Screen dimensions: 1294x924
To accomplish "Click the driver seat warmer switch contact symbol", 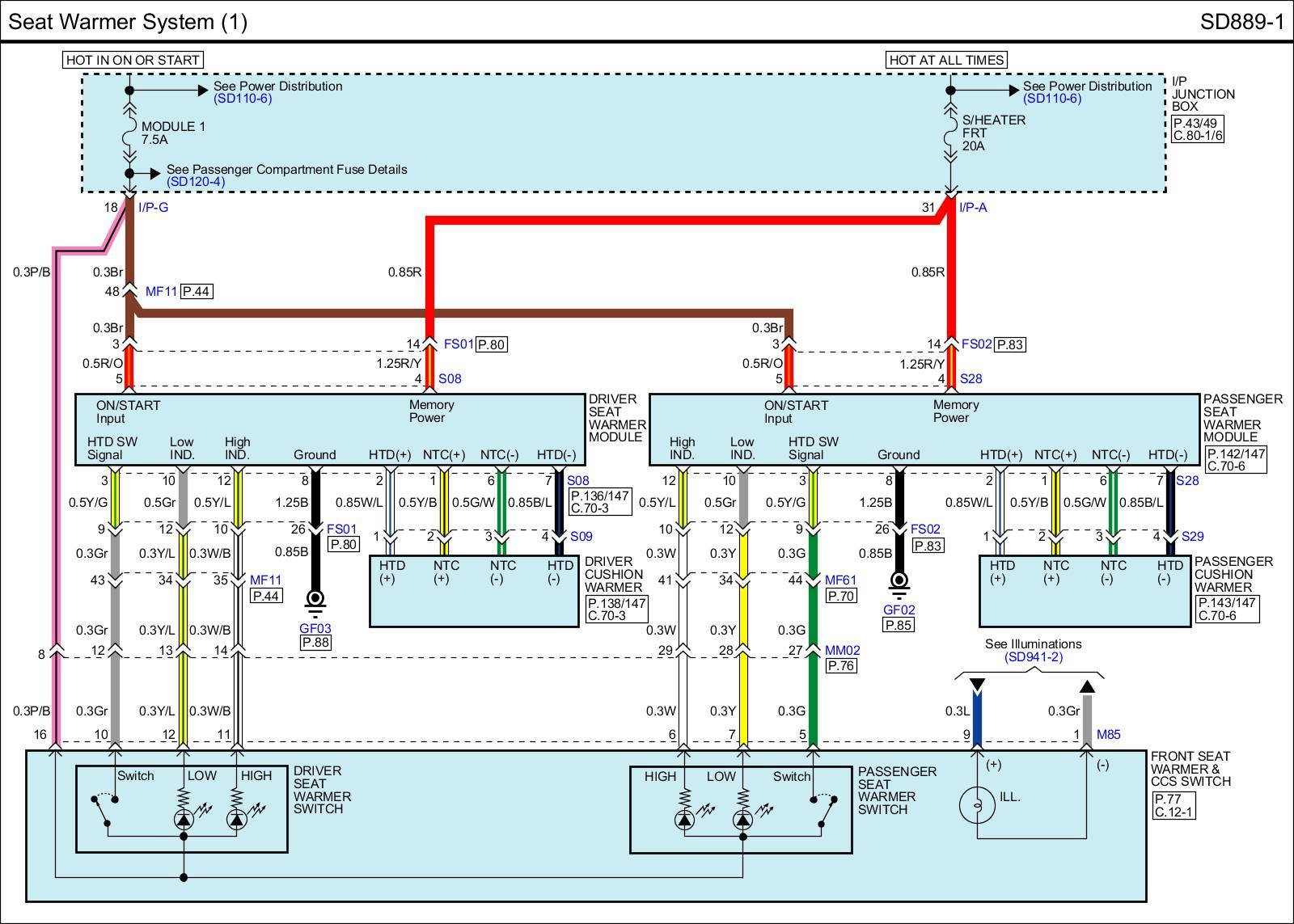I will click(x=104, y=808).
